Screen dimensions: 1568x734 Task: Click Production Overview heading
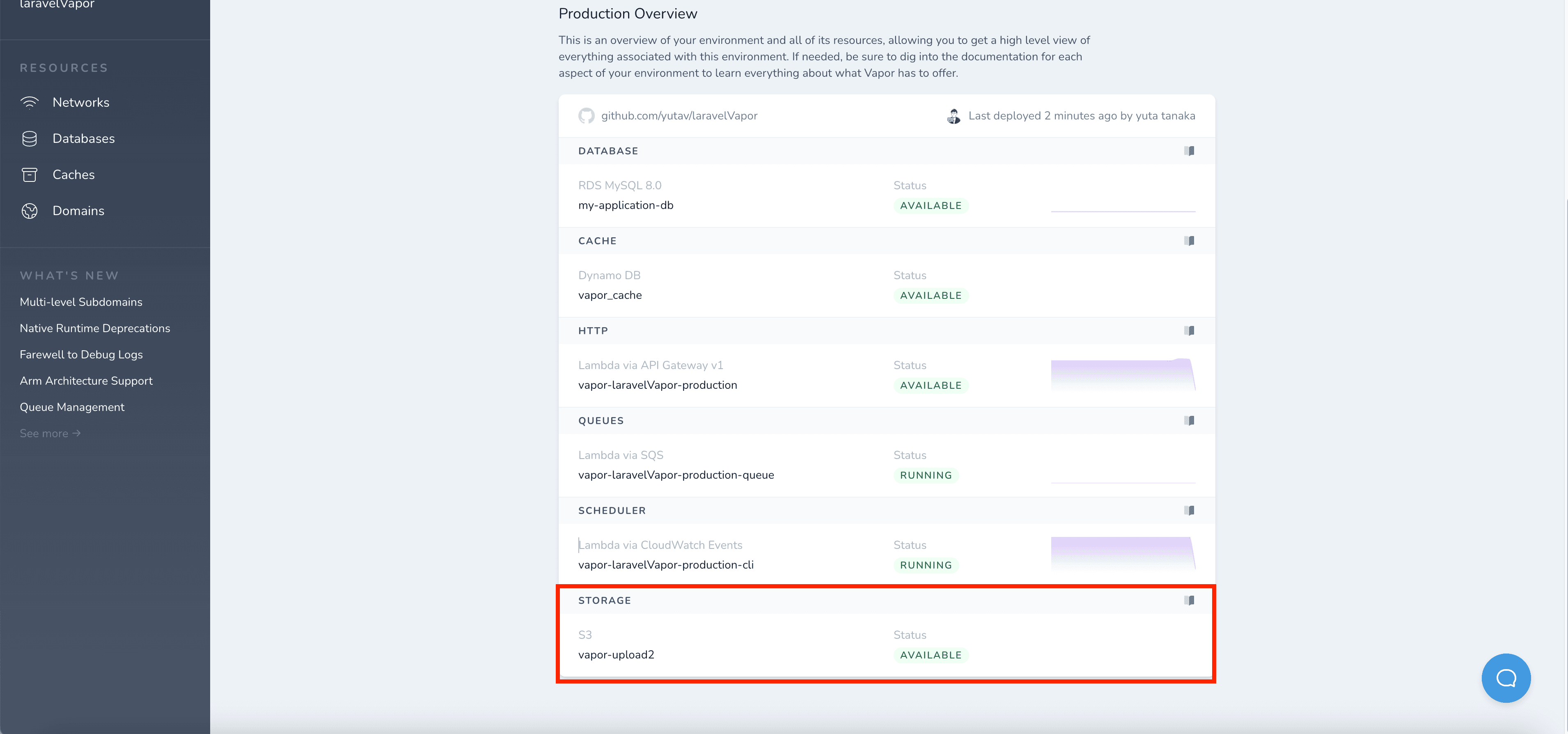pyautogui.click(x=628, y=14)
